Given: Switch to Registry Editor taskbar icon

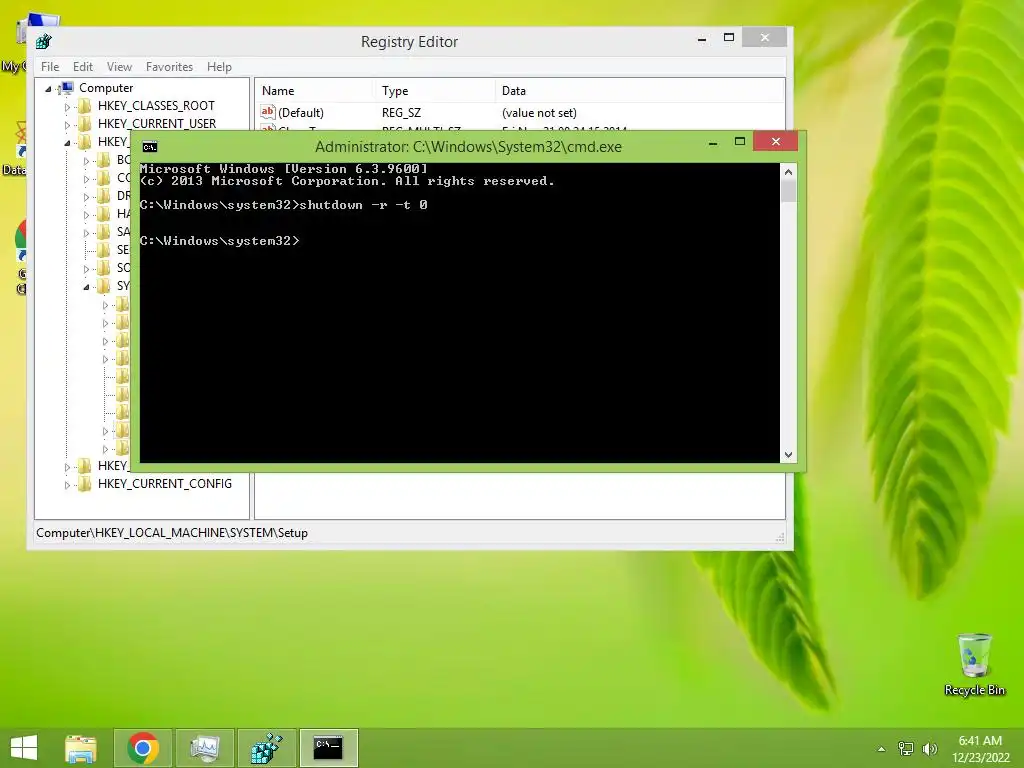Looking at the screenshot, I should point(266,748).
